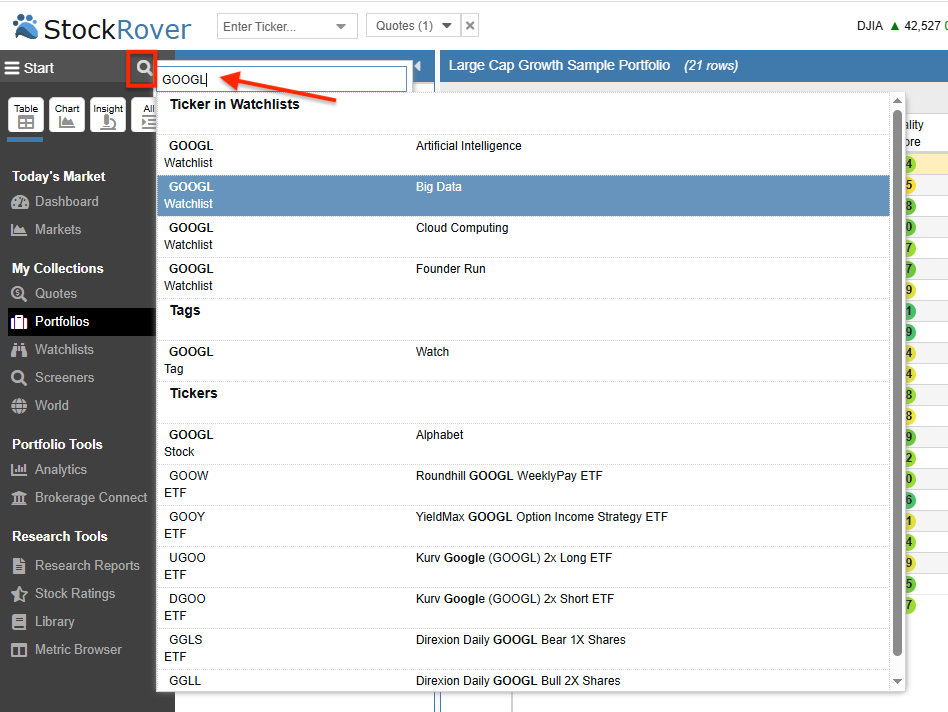This screenshot has width=948, height=712.
Task: Open Quotes collection
Action: (44, 294)
